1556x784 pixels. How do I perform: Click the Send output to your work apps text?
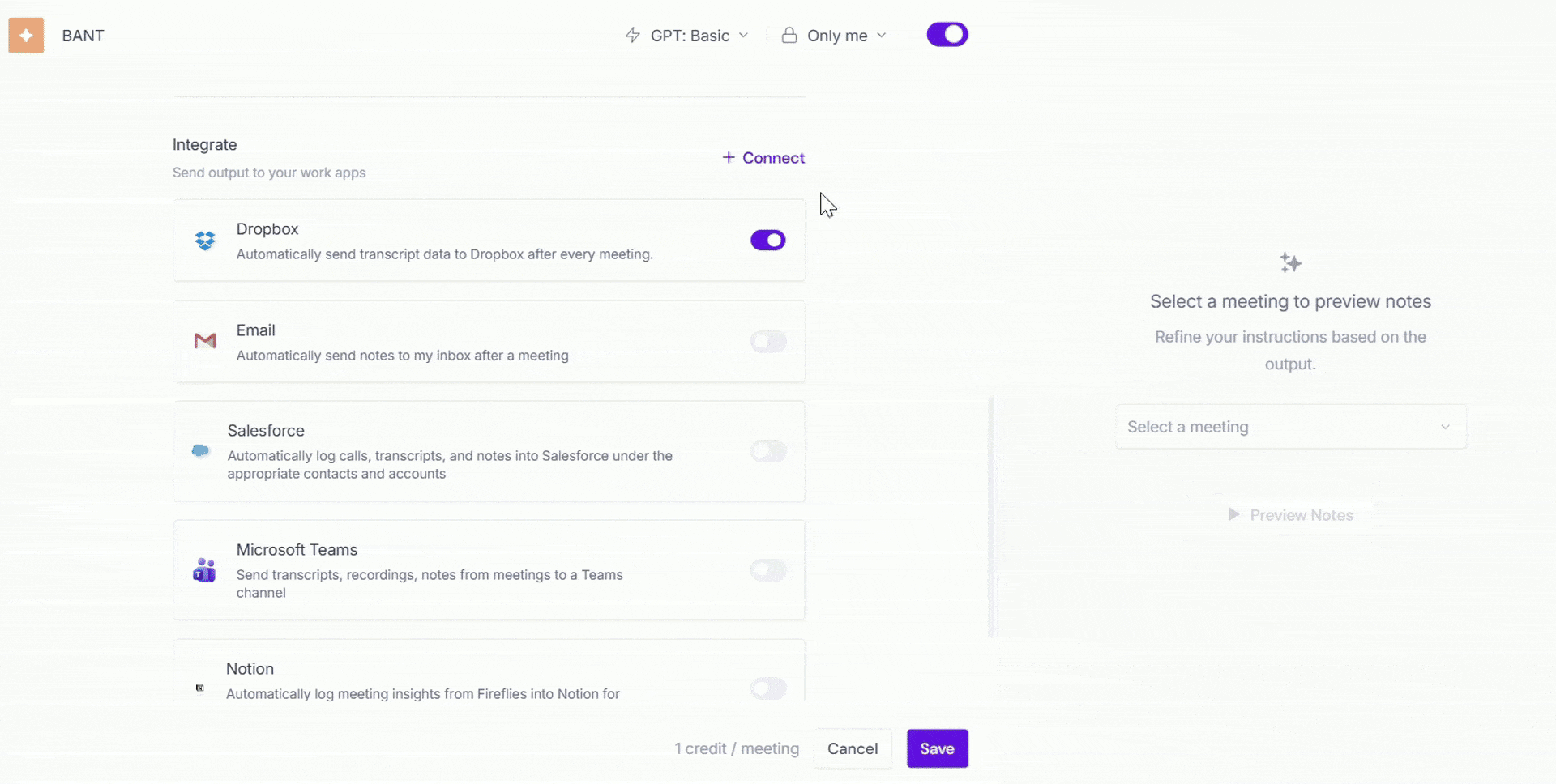(x=269, y=173)
